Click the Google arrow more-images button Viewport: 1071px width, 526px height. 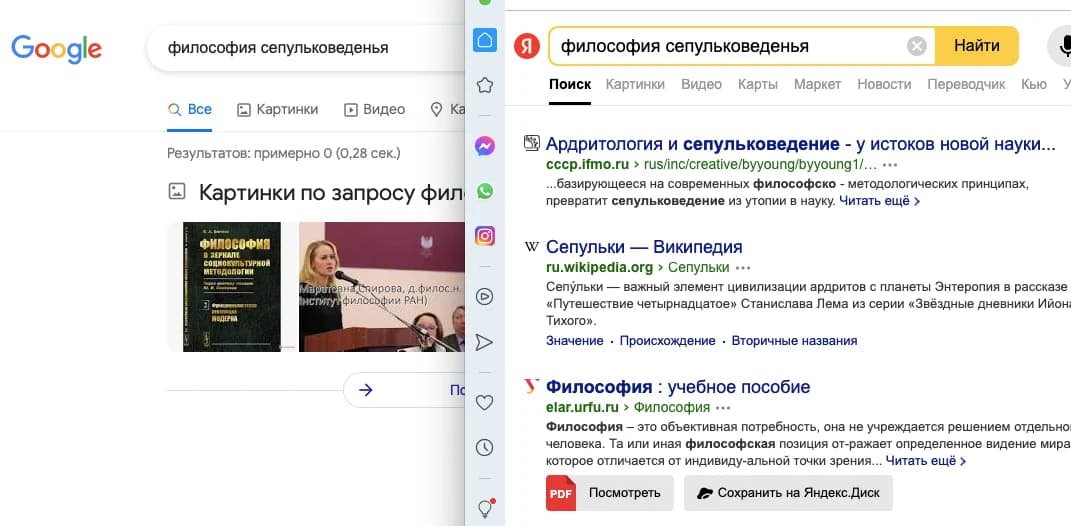click(x=365, y=390)
